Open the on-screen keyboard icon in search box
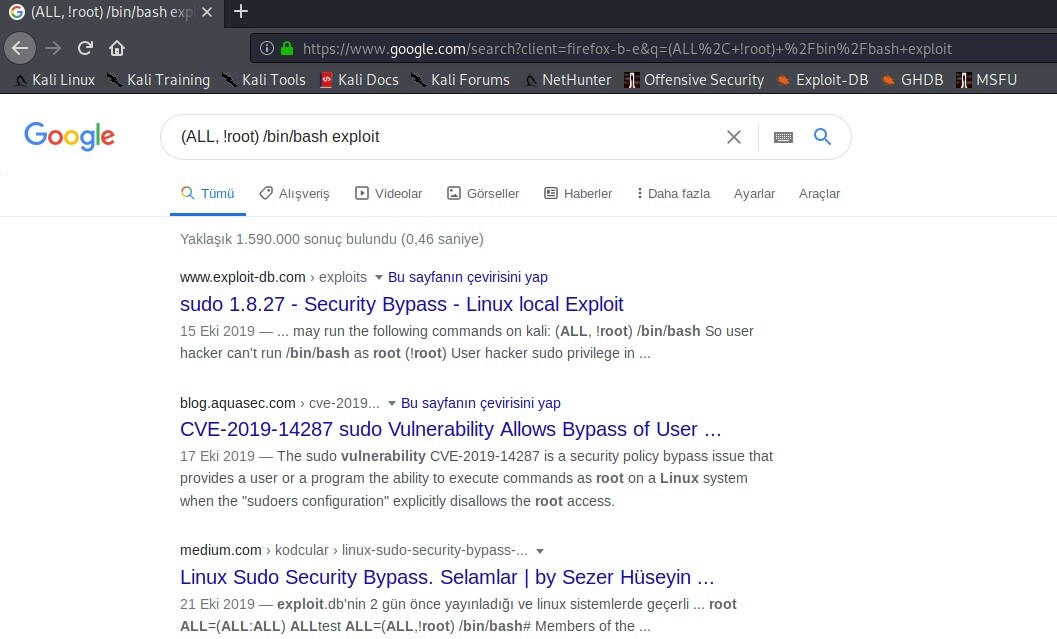Screen dimensions: 1057x639 (x=783, y=137)
